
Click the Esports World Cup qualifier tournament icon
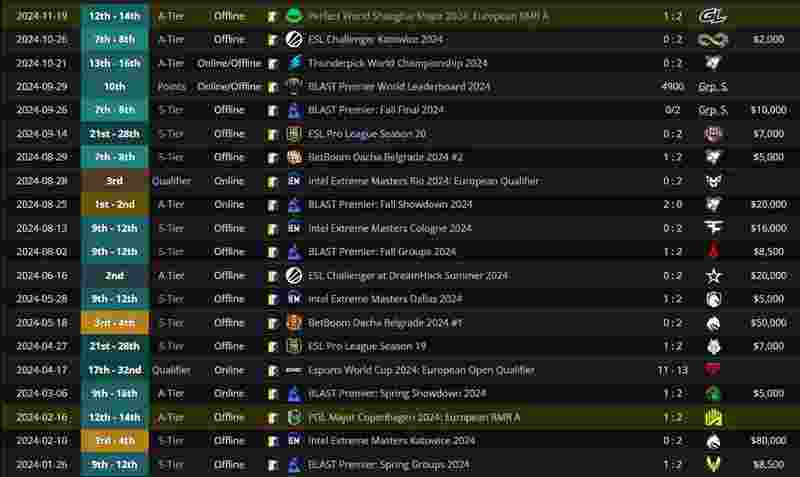(294, 370)
